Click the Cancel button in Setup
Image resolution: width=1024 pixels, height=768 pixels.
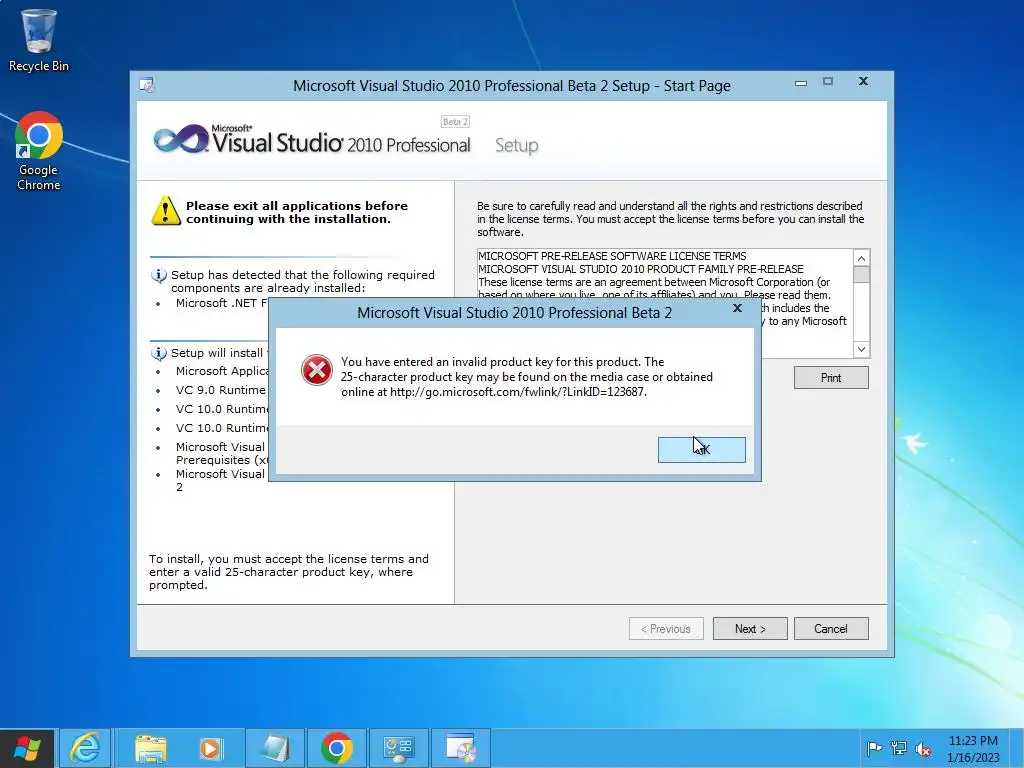click(x=831, y=629)
